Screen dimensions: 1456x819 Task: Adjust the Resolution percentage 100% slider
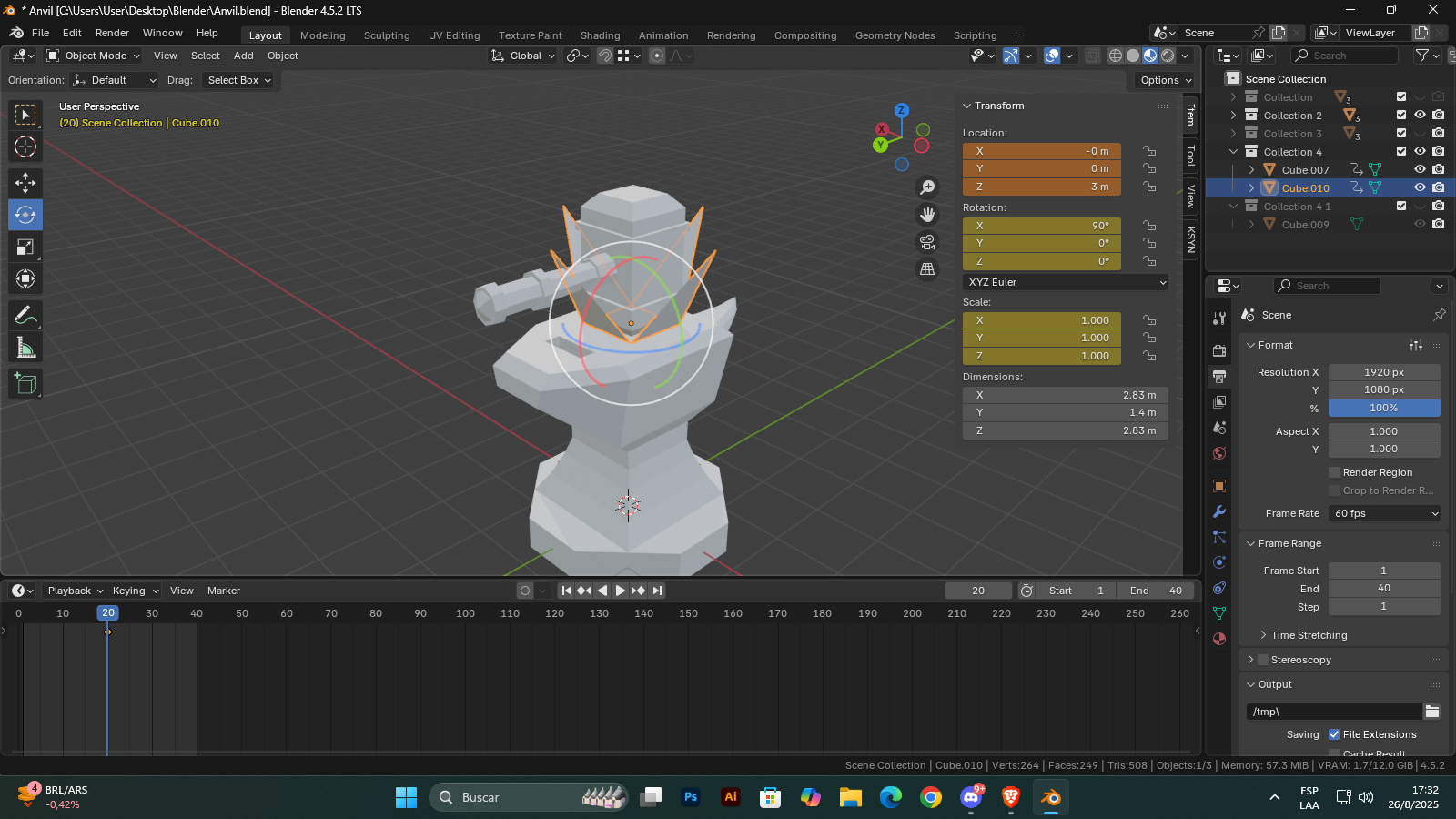(1385, 408)
